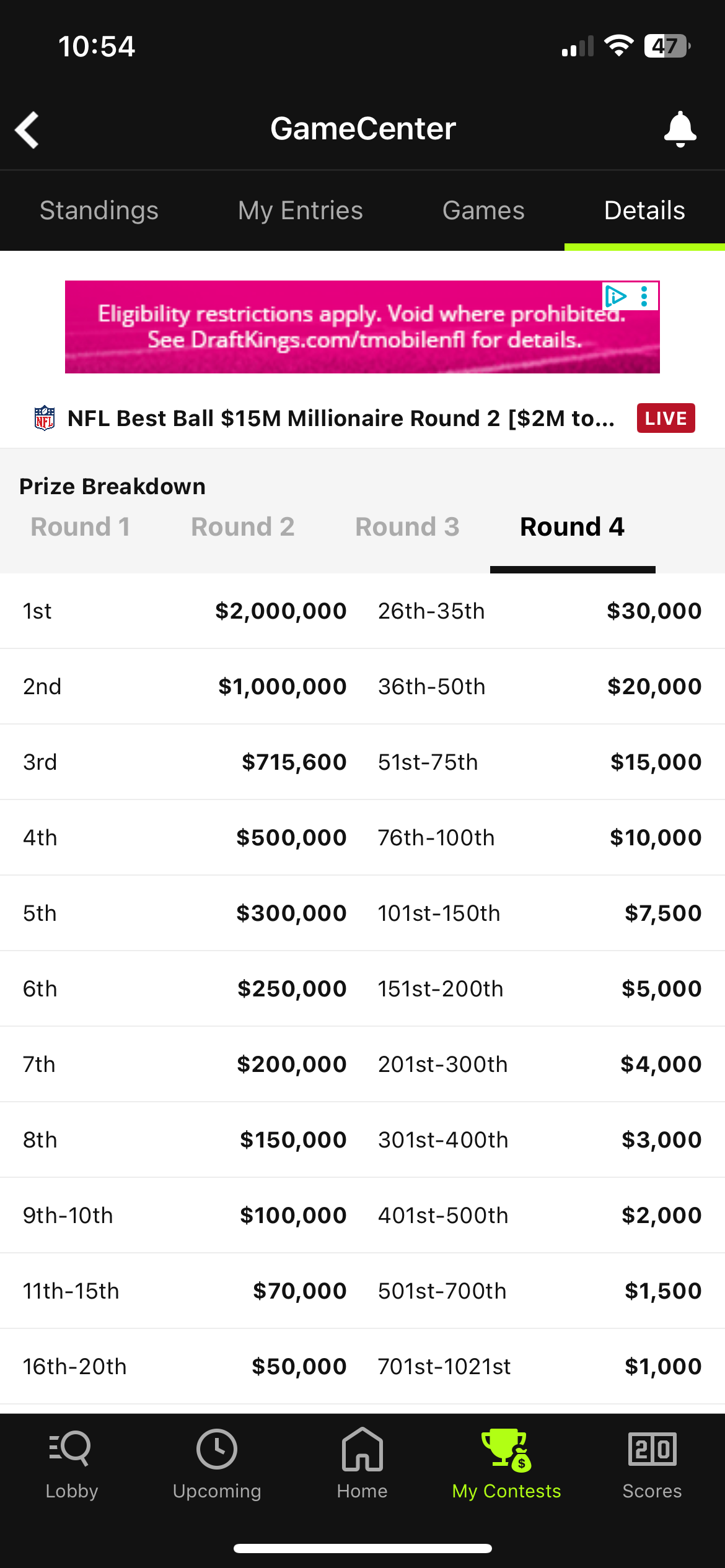This screenshot has height=1568, width=725.
Task: Show Round 3 prize breakdown
Action: [x=407, y=527]
